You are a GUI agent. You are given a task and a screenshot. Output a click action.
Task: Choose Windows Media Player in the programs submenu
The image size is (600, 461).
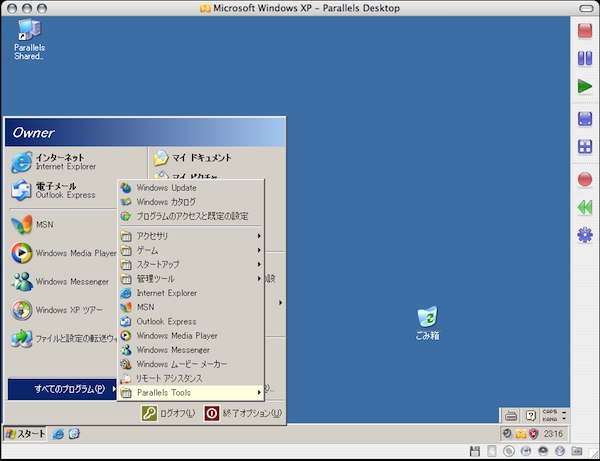pyautogui.click(x=191, y=336)
